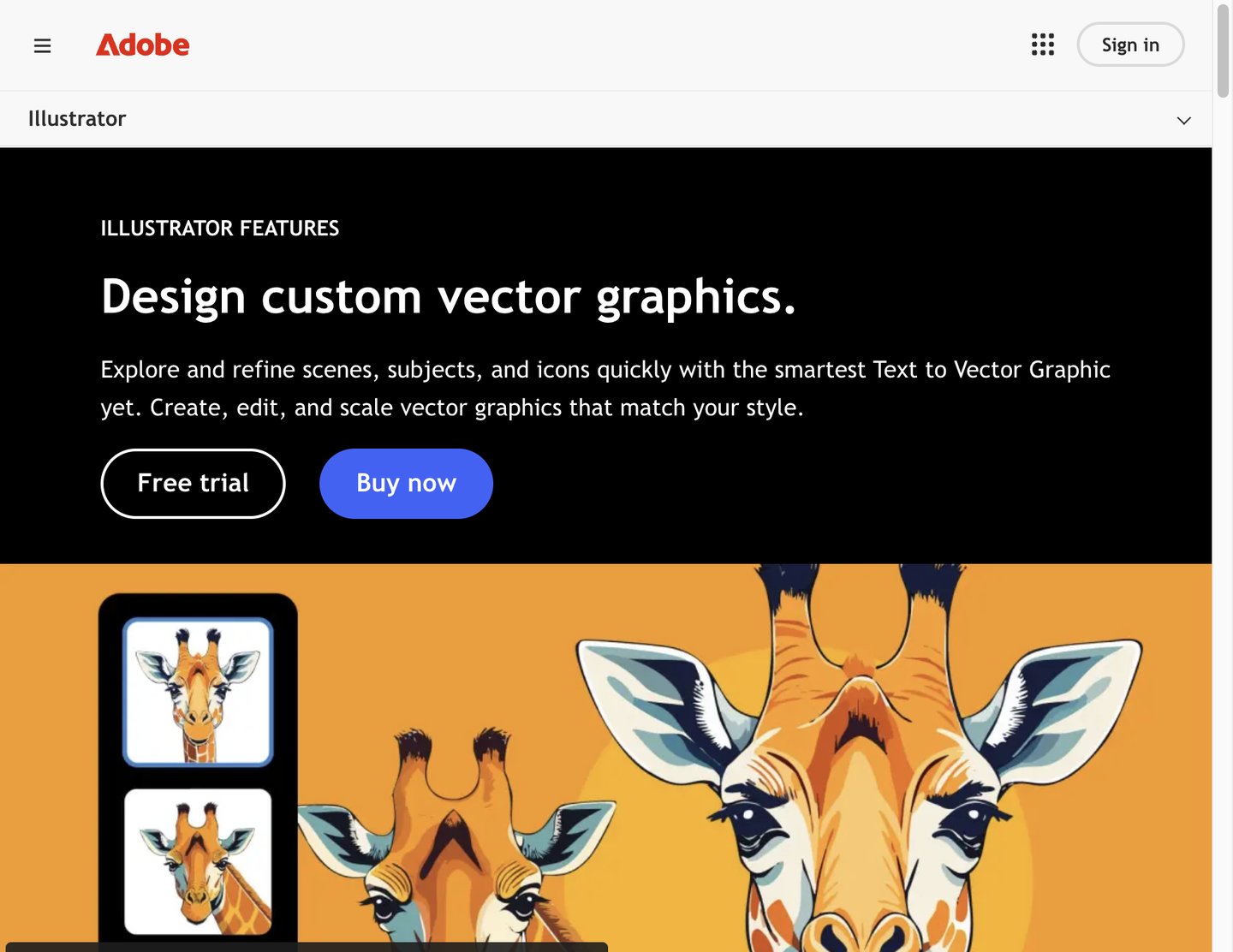Open the apps grid icon

pos(1043,45)
